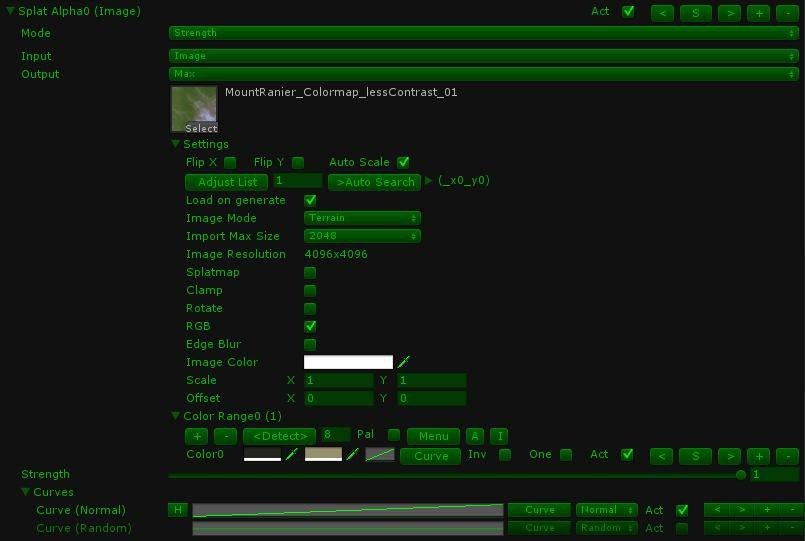Screen dimensions: 805x541
Task: Toggle Act checkbox in Curve (Normal) row
Action: pos(682,510)
